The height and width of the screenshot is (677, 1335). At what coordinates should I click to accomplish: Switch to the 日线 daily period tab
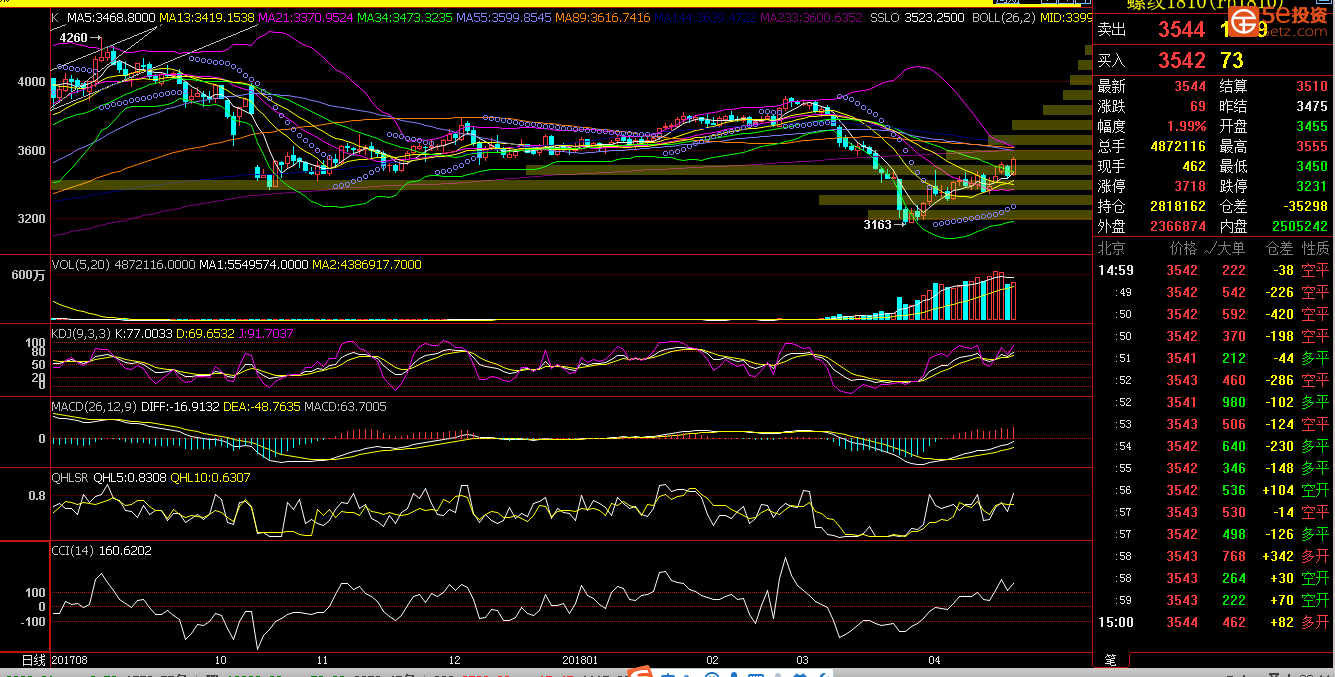click(x=33, y=660)
